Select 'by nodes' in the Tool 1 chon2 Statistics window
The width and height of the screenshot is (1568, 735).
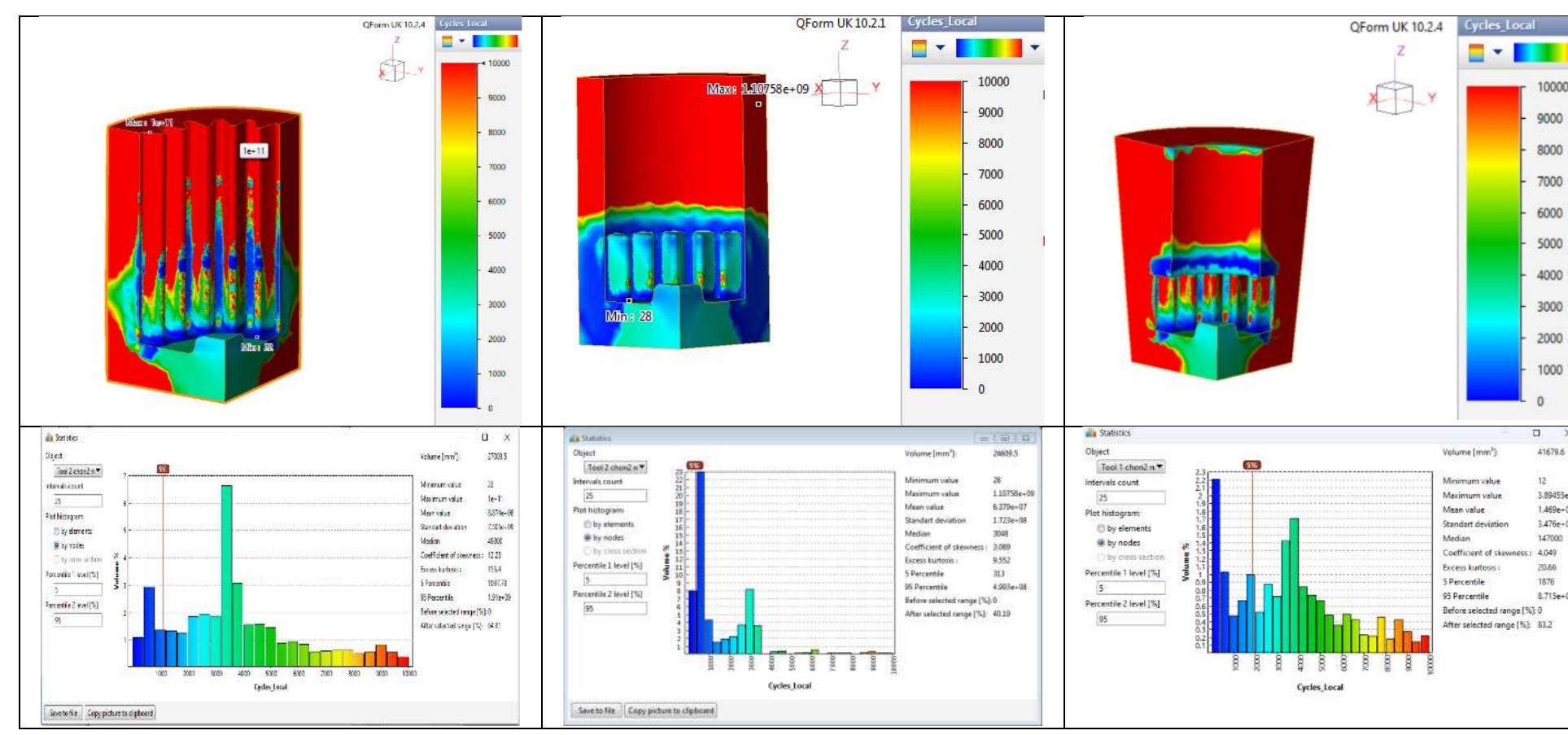pos(1101,543)
